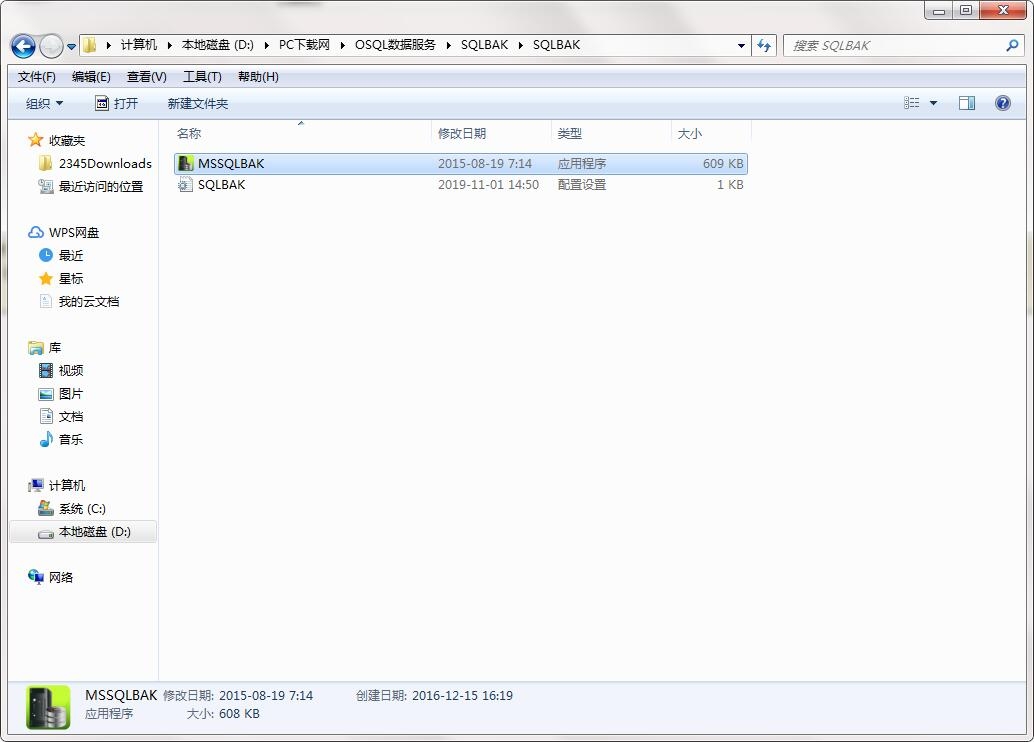Click the 最近 clock icon
1034x742 pixels.
pyautogui.click(x=46, y=255)
